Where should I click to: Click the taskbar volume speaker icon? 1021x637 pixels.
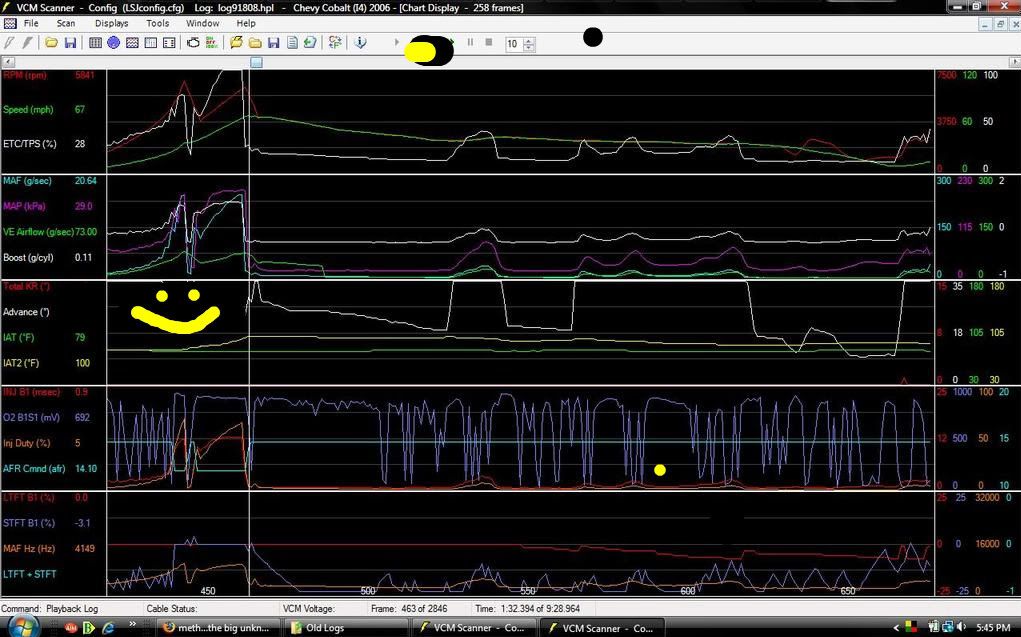(961, 628)
